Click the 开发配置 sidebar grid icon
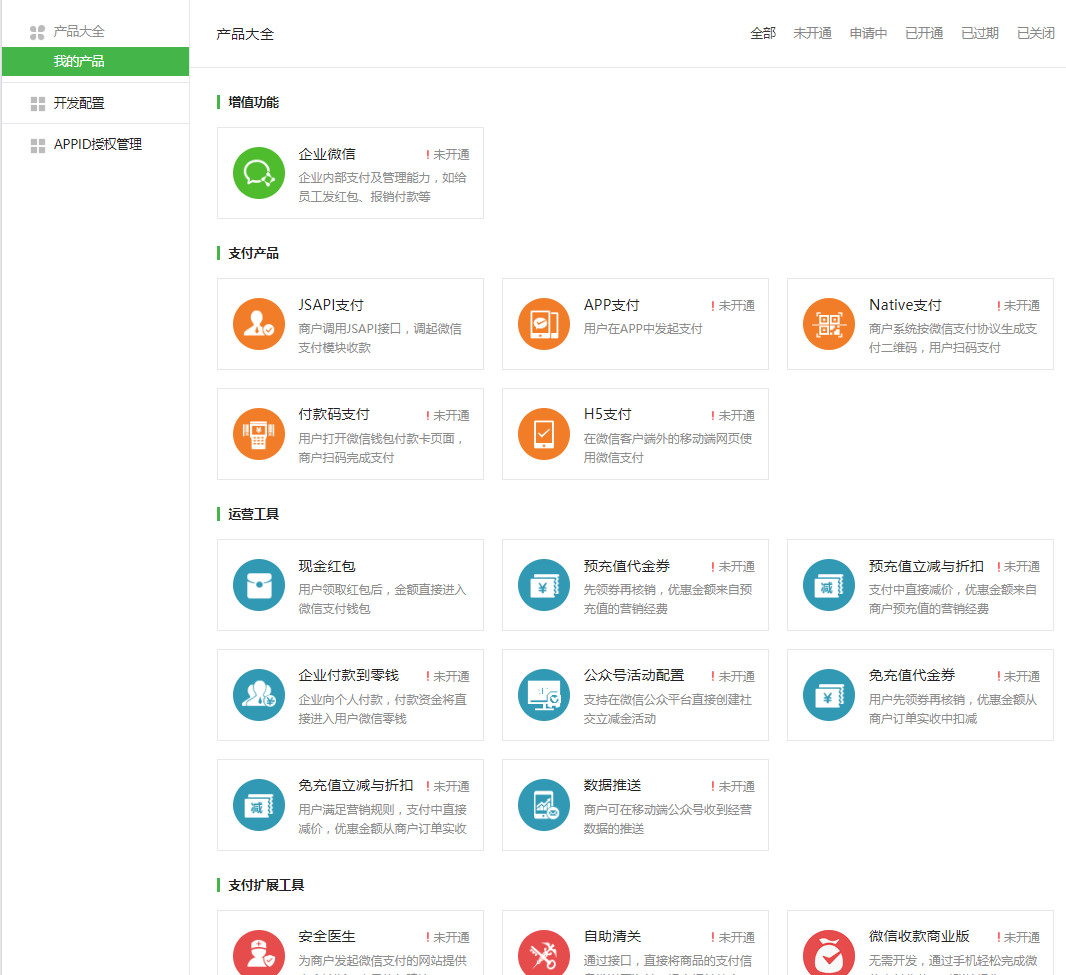This screenshot has height=975, width=1066. point(37,103)
